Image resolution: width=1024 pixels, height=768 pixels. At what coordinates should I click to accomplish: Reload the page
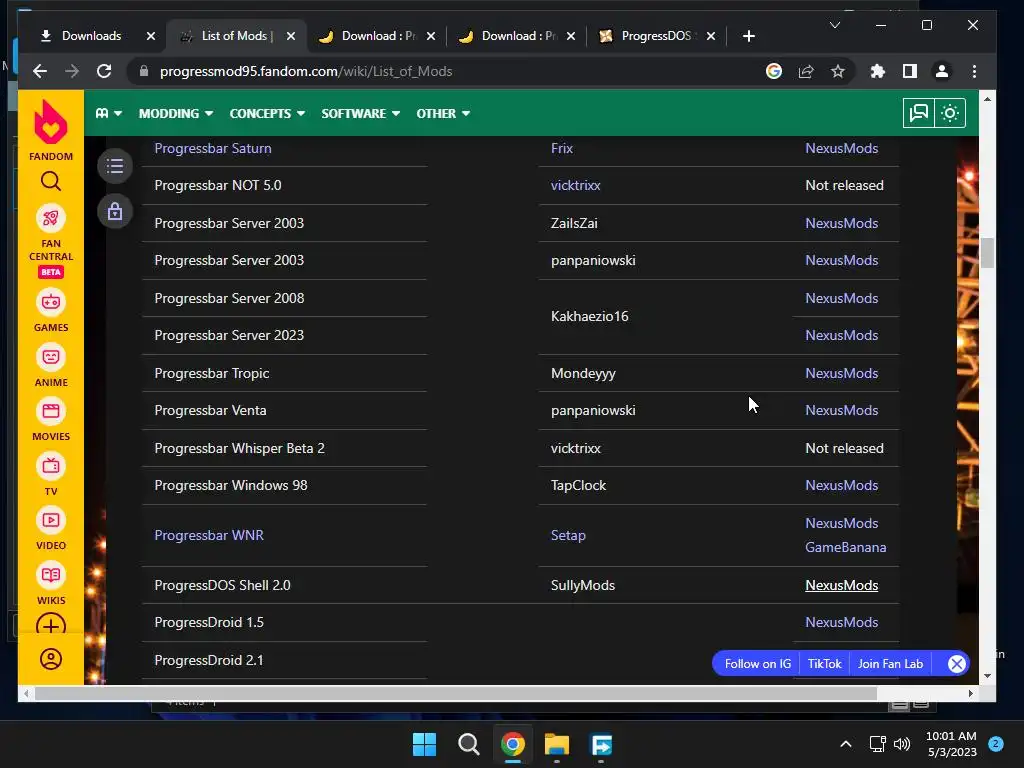coord(104,71)
